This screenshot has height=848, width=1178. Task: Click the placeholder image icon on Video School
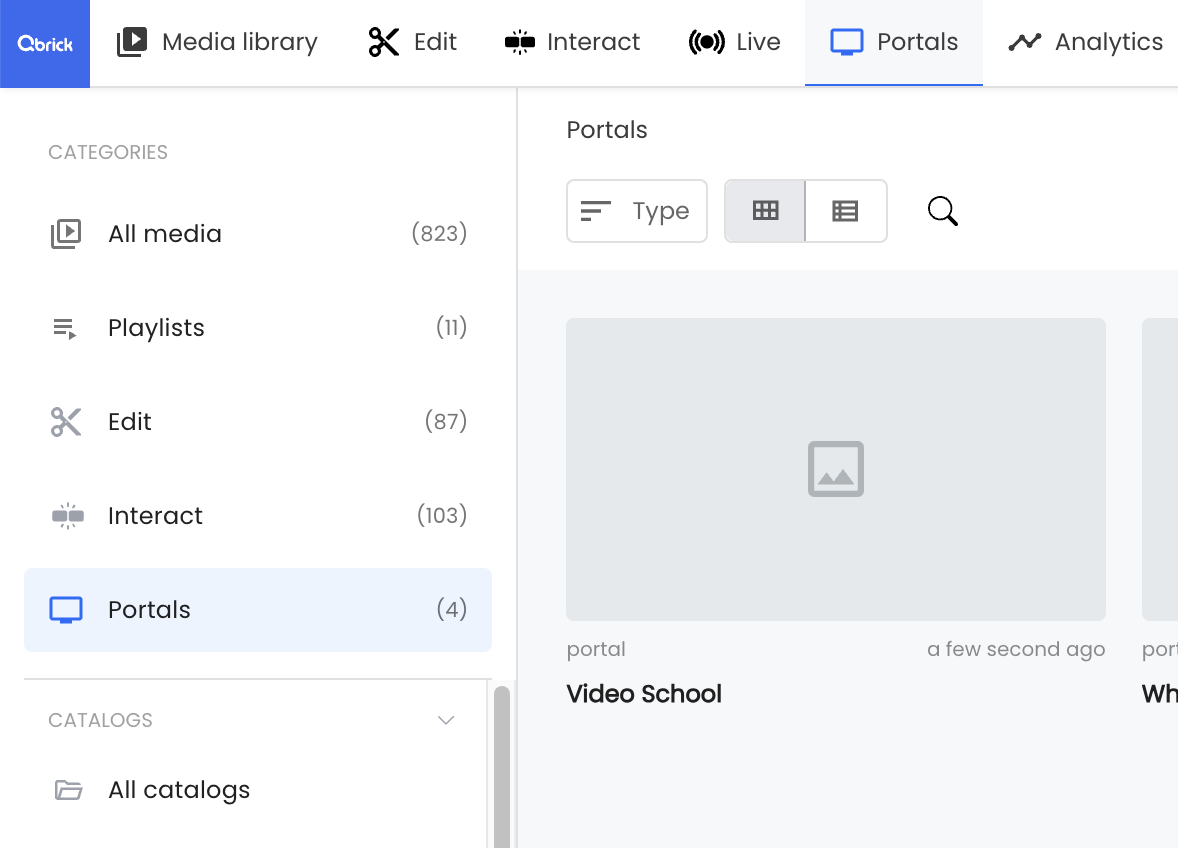tap(835, 469)
